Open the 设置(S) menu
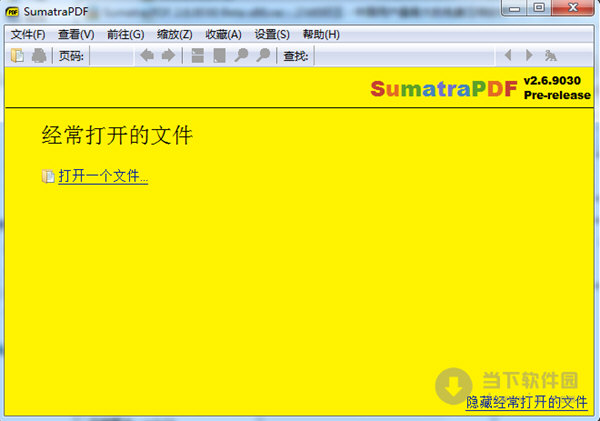The width and height of the screenshot is (600, 421). click(x=272, y=34)
